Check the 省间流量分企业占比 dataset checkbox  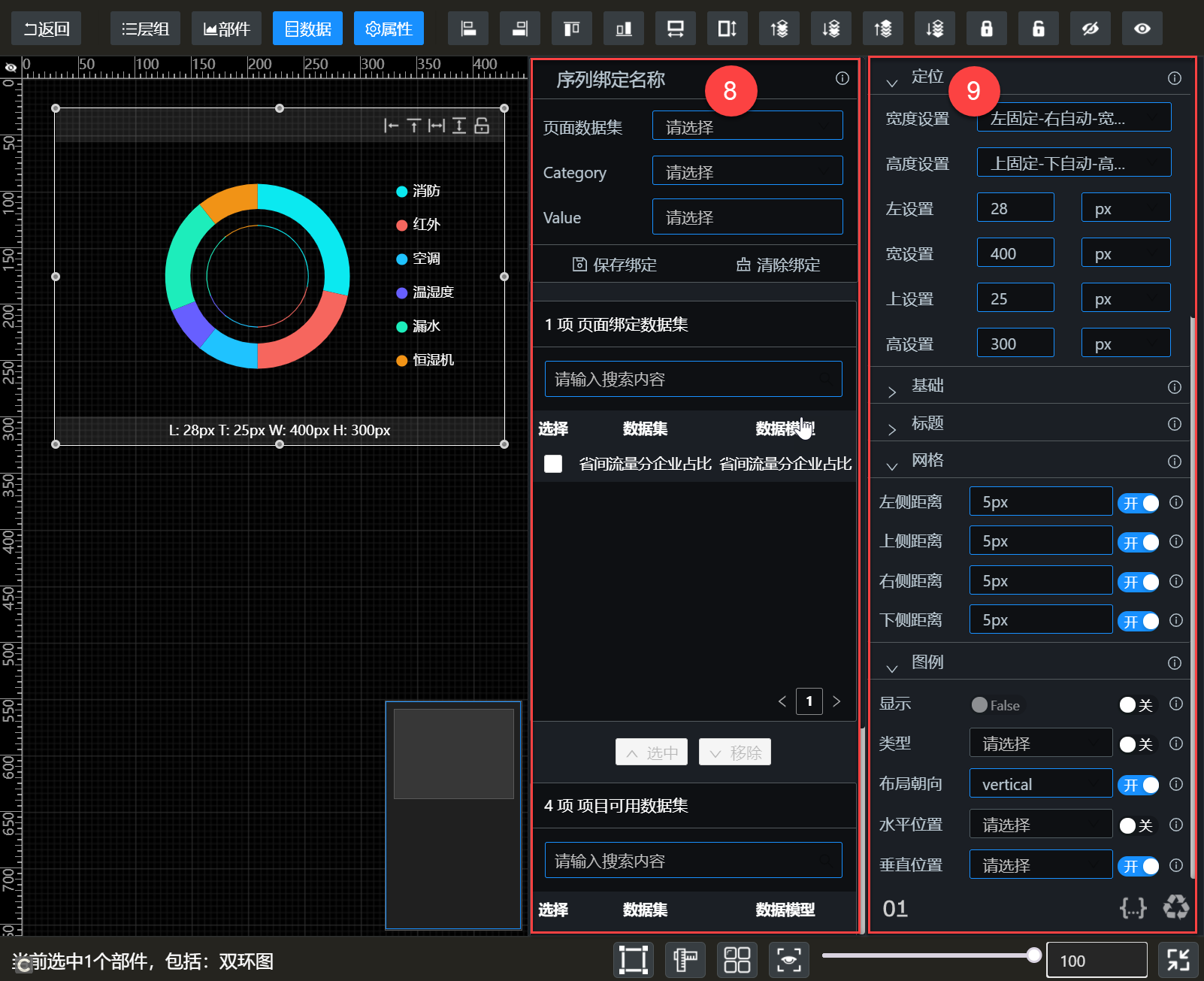pos(553,464)
